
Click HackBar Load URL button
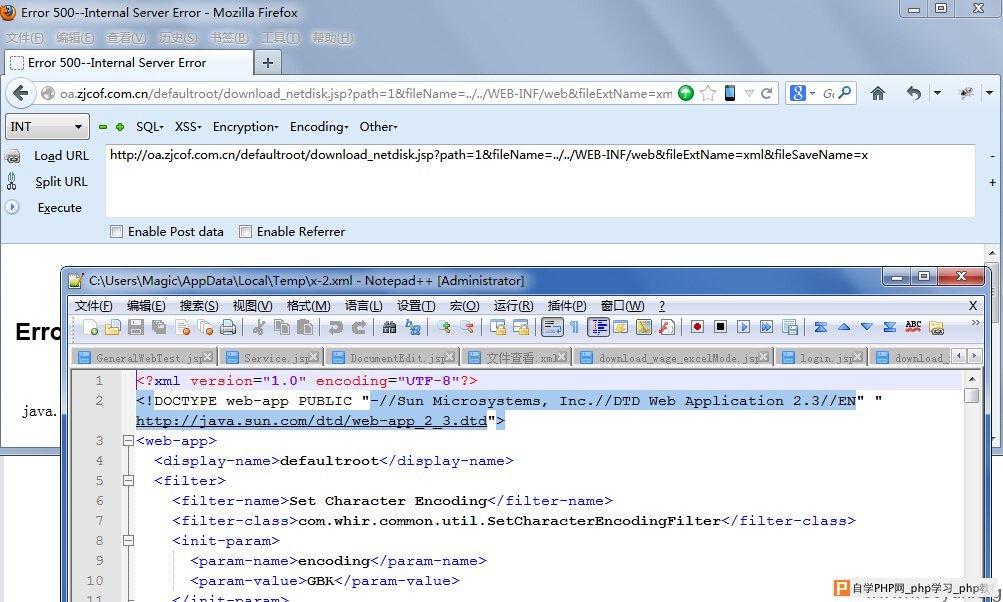(61, 155)
